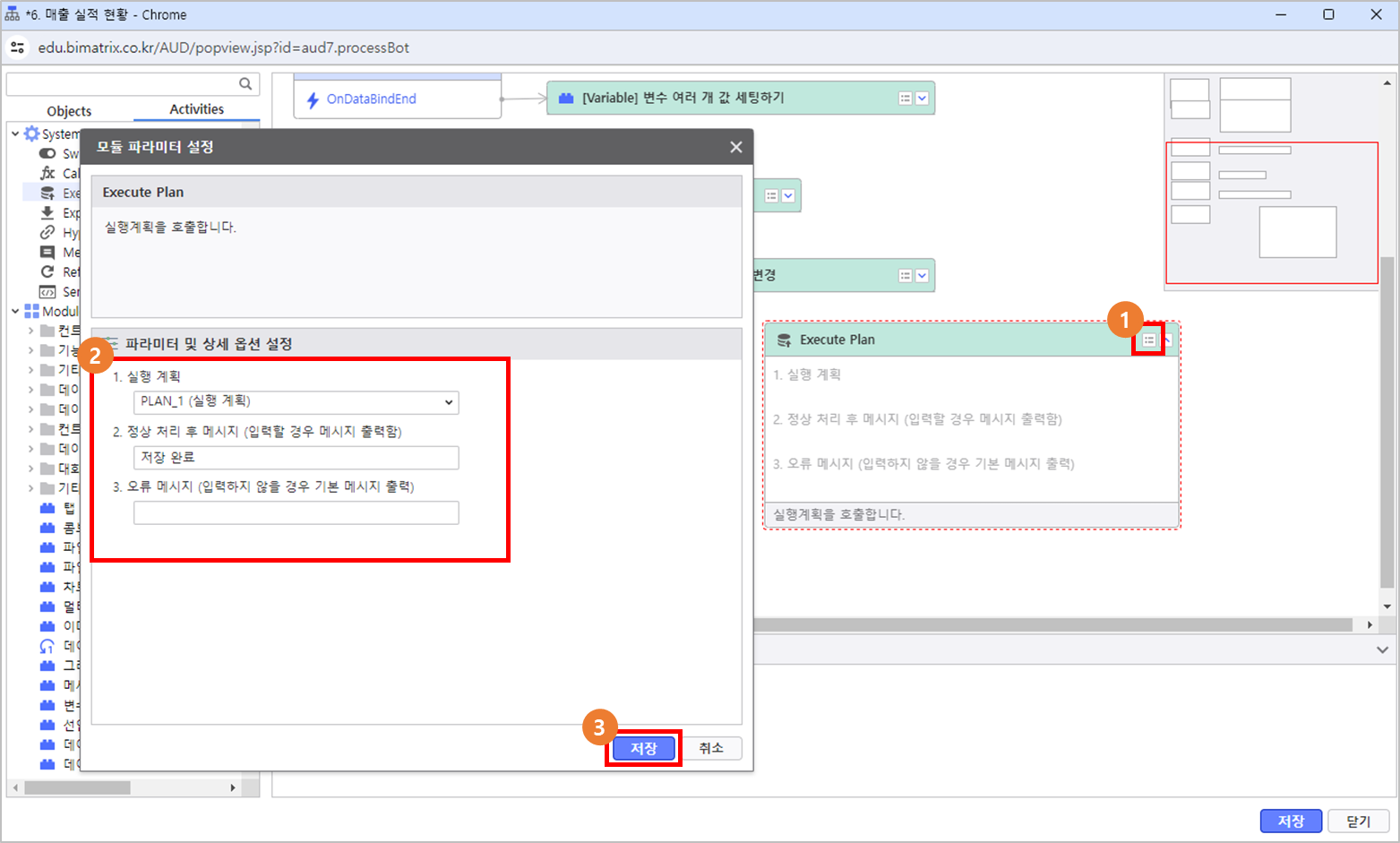Select the 콤보 module brick icon
The image size is (1400, 843).
point(47,528)
